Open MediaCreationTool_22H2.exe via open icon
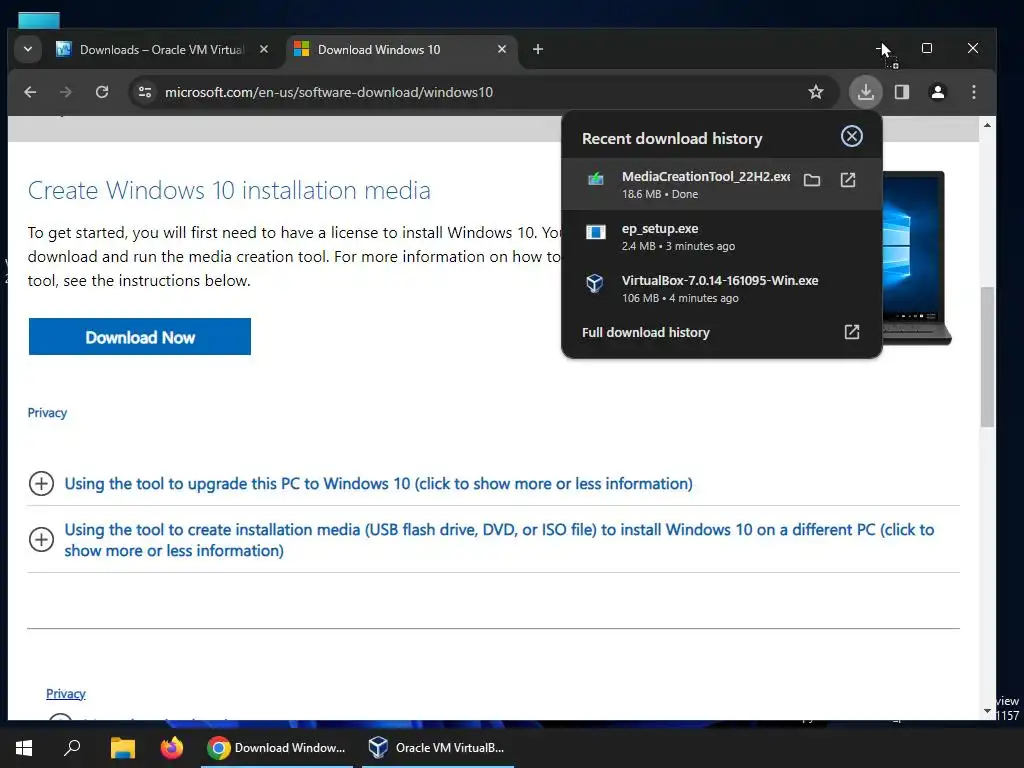Image resolution: width=1024 pixels, height=768 pixels. pos(848,180)
